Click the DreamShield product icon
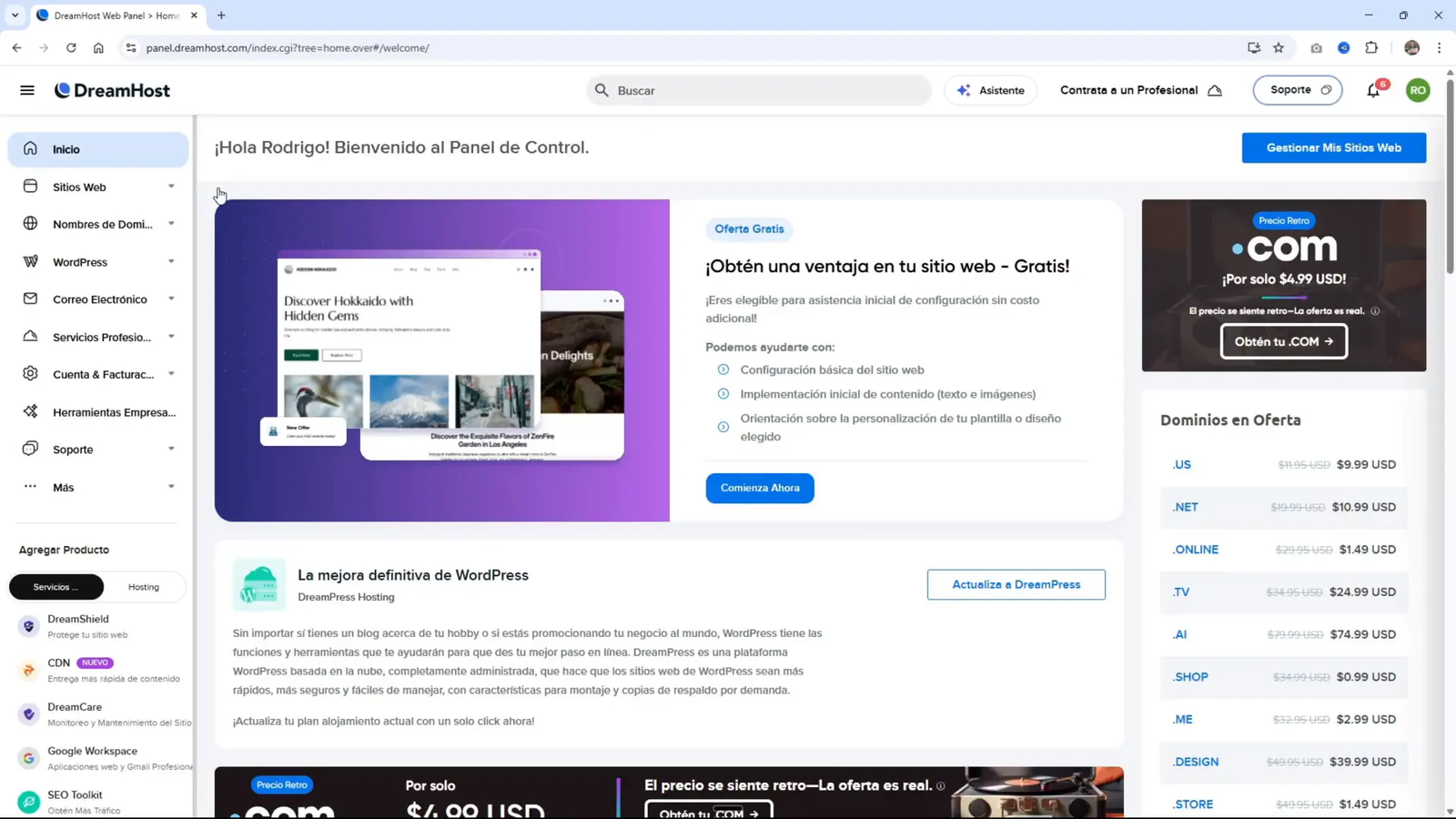The height and width of the screenshot is (819, 1456). [28, 626]
